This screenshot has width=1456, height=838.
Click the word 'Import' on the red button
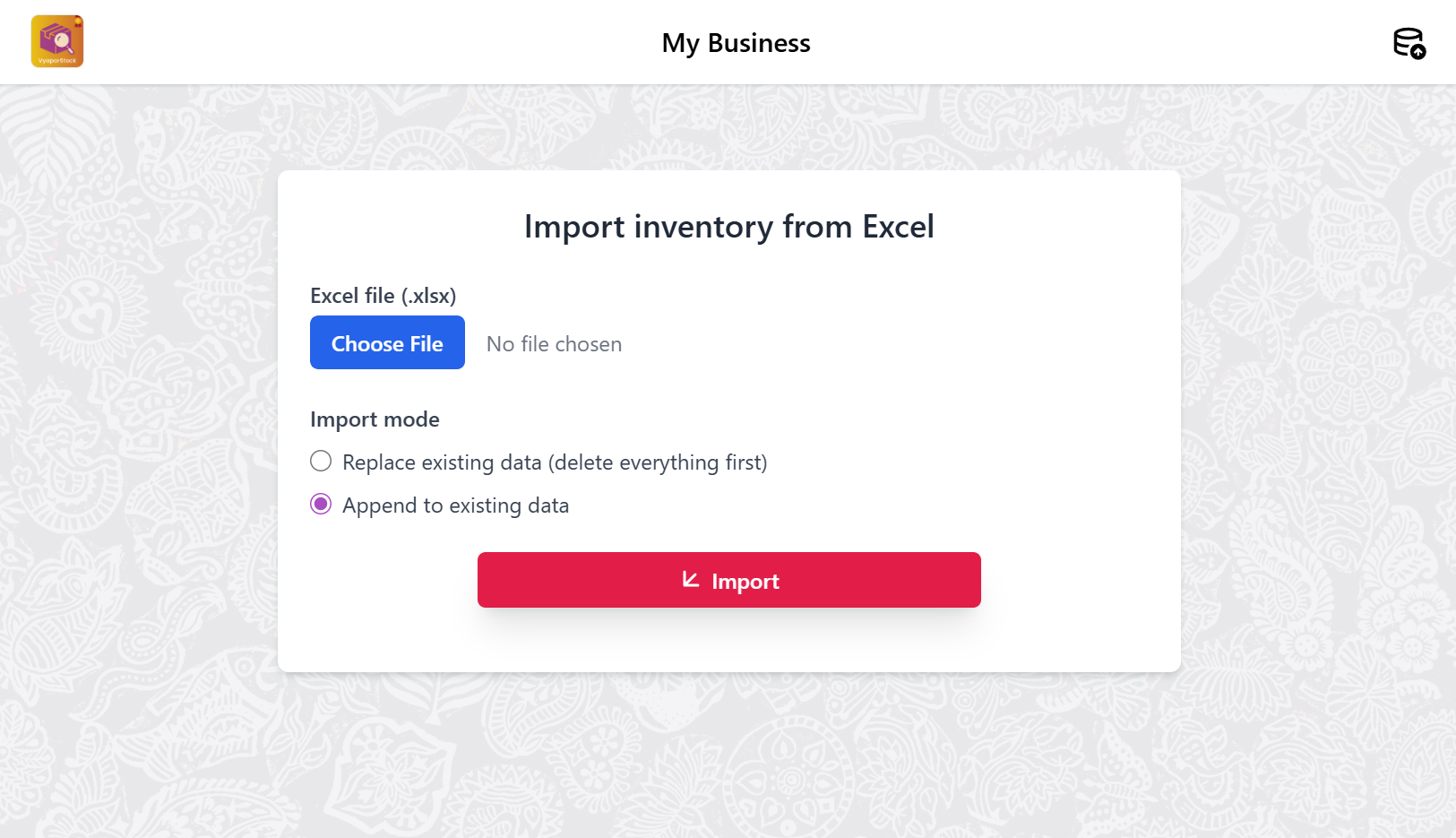745,582
